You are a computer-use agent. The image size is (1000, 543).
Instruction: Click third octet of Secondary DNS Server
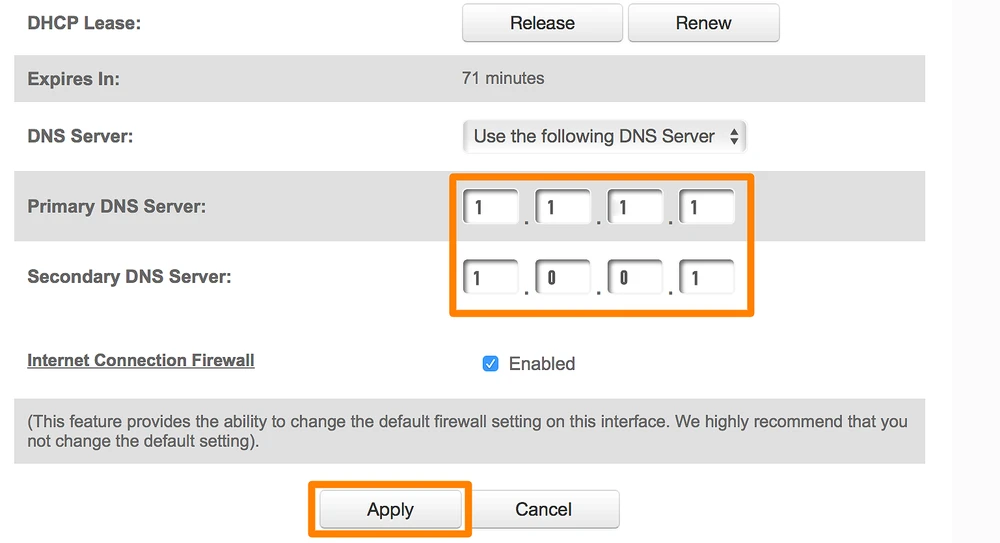(635, 277)
